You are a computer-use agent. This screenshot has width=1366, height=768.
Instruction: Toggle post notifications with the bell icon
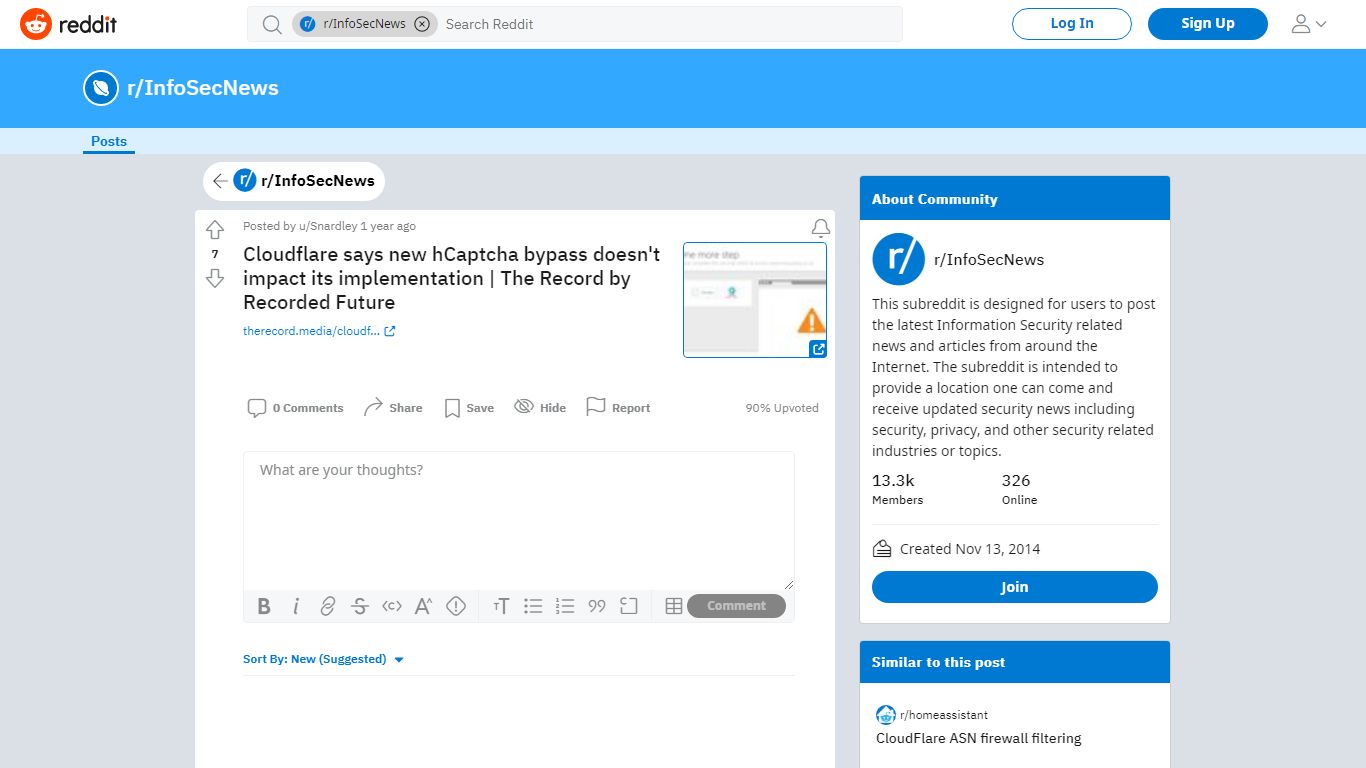pyautogui.click(x=821, y=228)
